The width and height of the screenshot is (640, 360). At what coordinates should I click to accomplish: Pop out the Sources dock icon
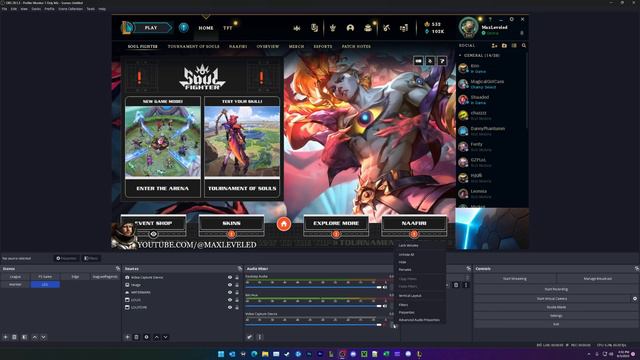point(240,269)
